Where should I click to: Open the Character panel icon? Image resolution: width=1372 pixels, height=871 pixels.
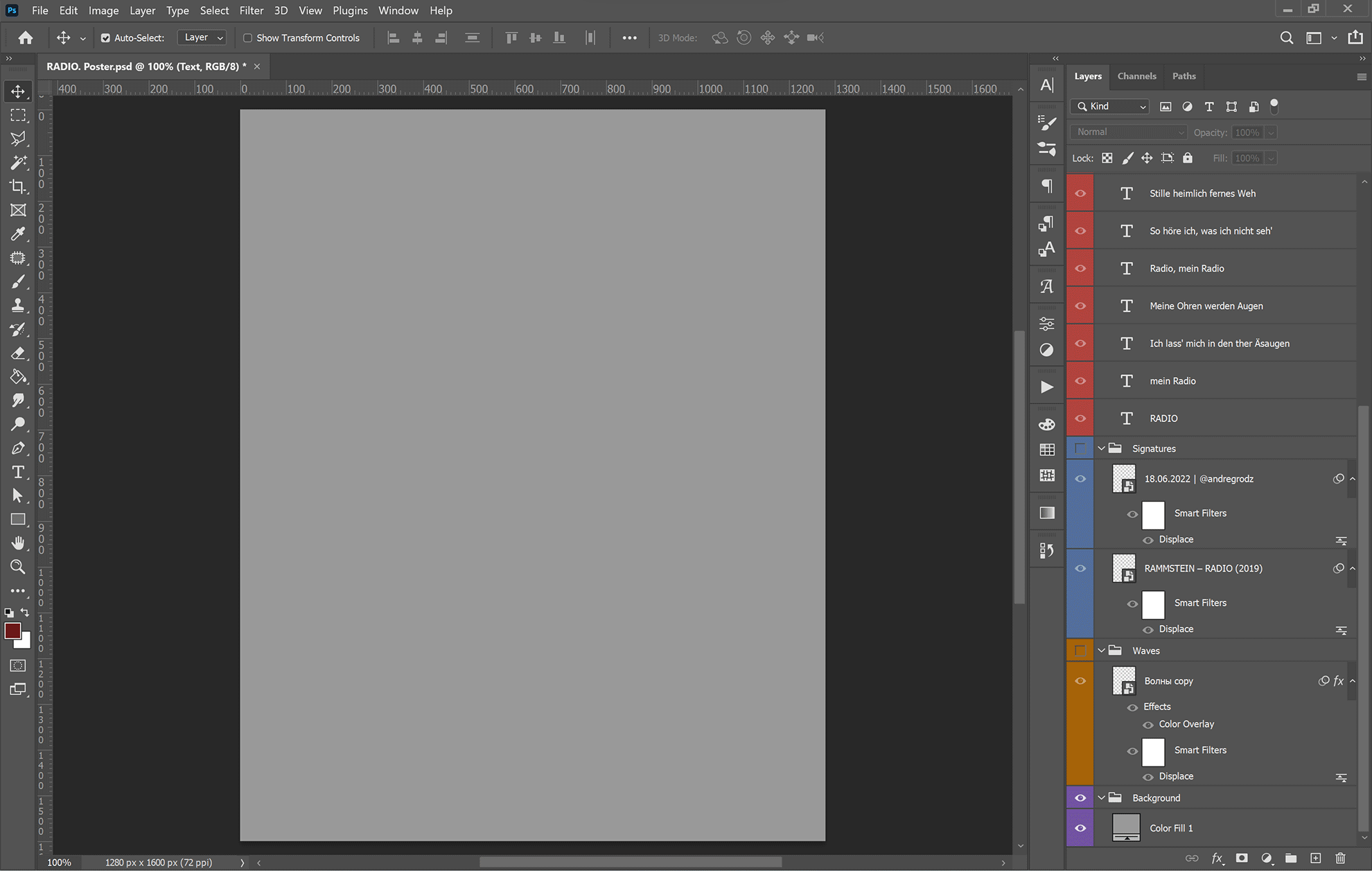coord(1047,85)
